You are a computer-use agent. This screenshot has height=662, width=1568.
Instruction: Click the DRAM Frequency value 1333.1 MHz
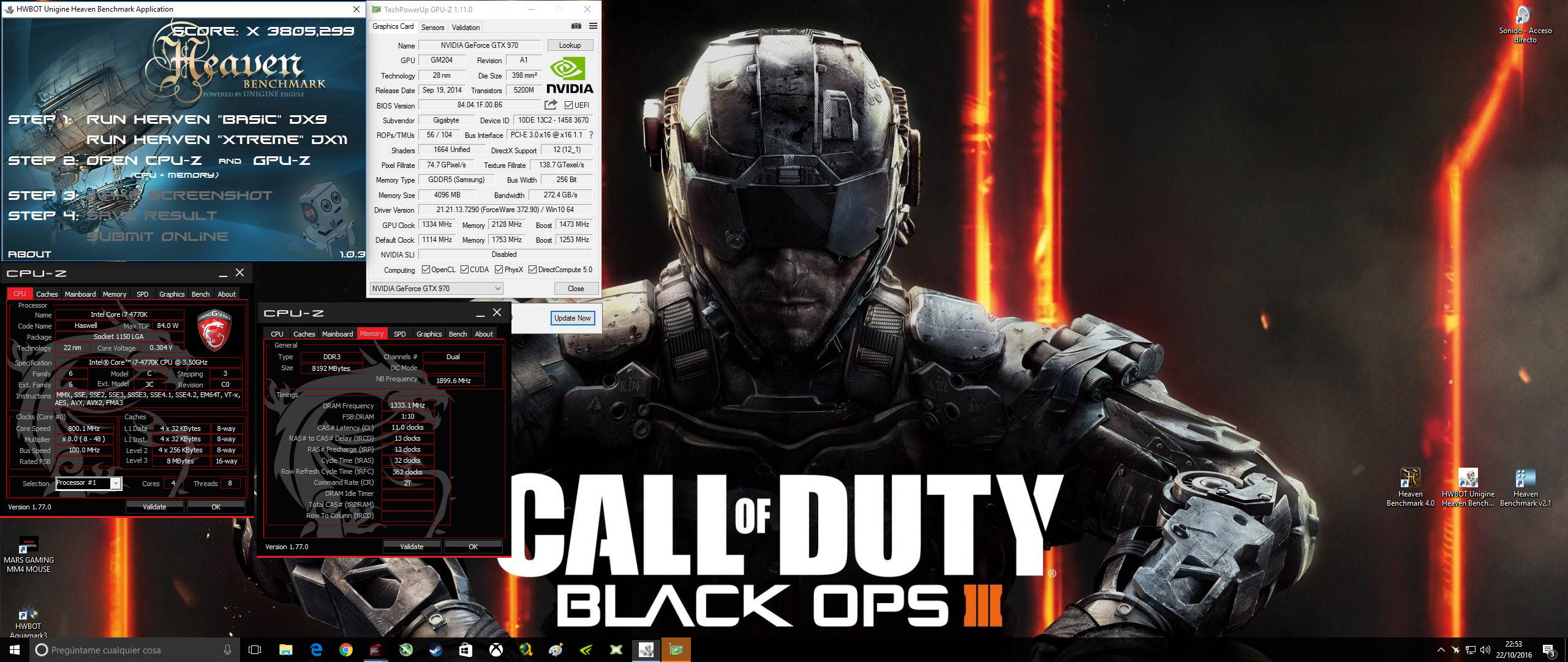click(x=407, y=405)
